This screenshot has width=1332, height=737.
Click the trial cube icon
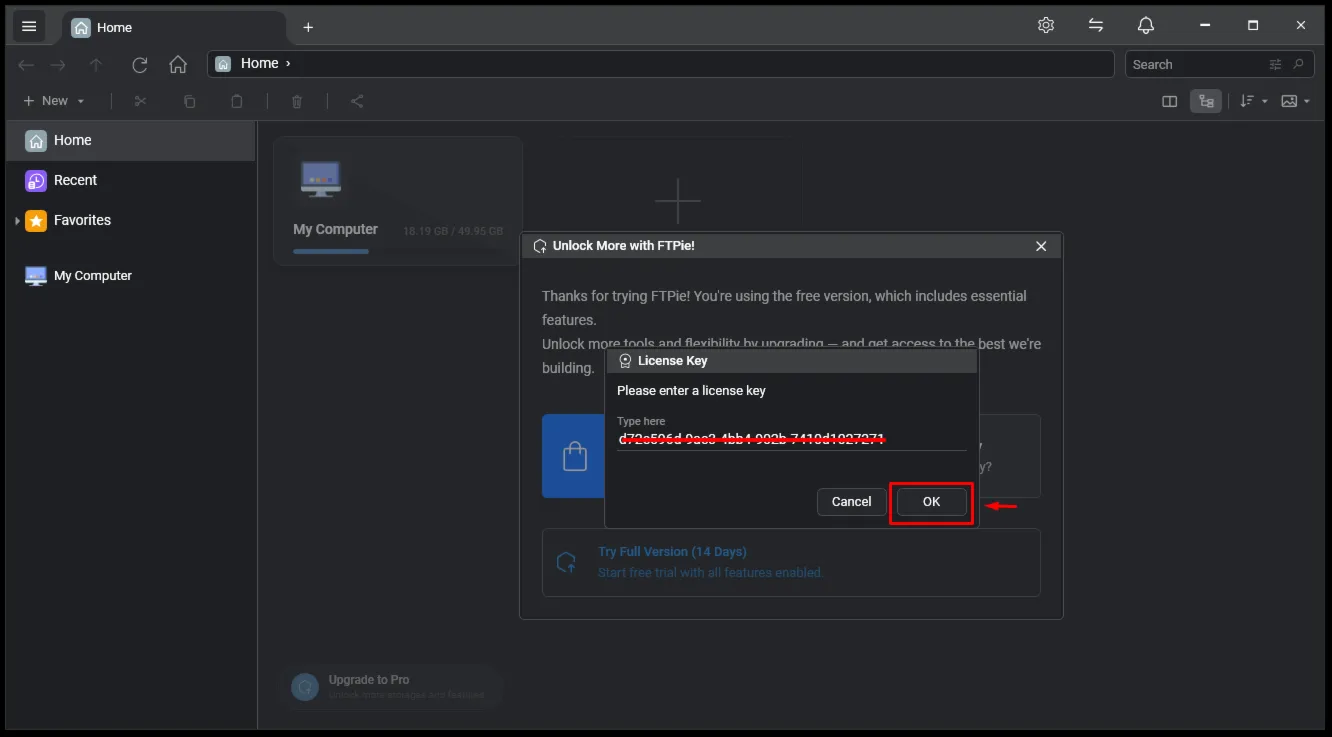pos(566,563)
